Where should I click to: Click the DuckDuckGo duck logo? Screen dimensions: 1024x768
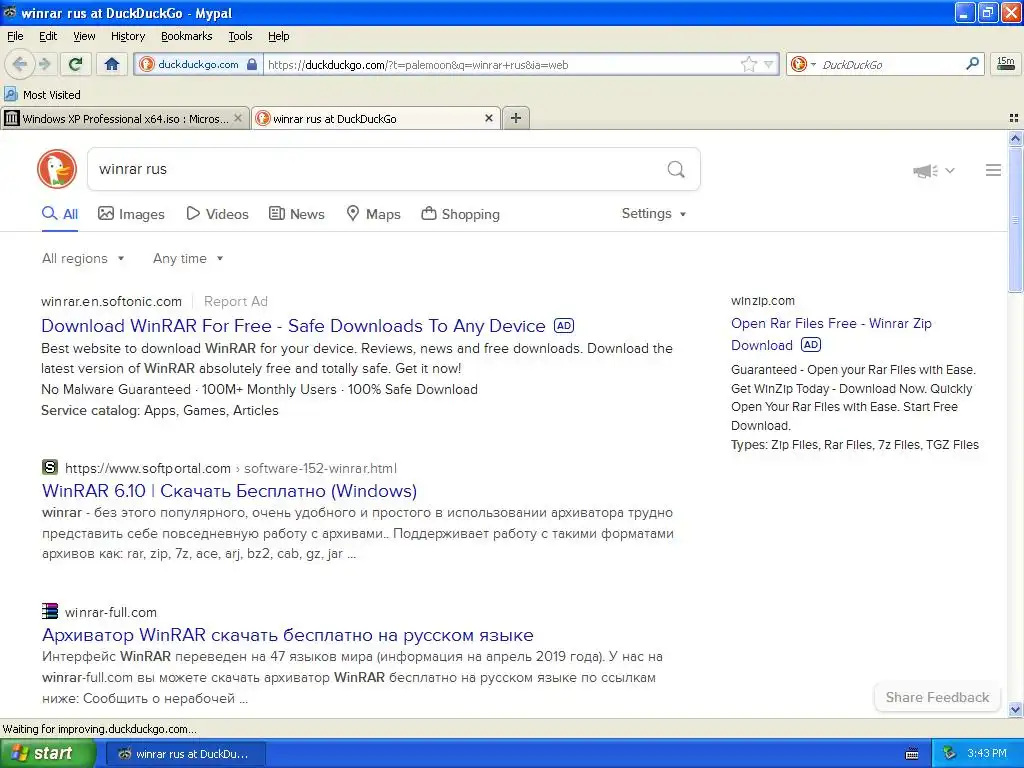[57, 169]
